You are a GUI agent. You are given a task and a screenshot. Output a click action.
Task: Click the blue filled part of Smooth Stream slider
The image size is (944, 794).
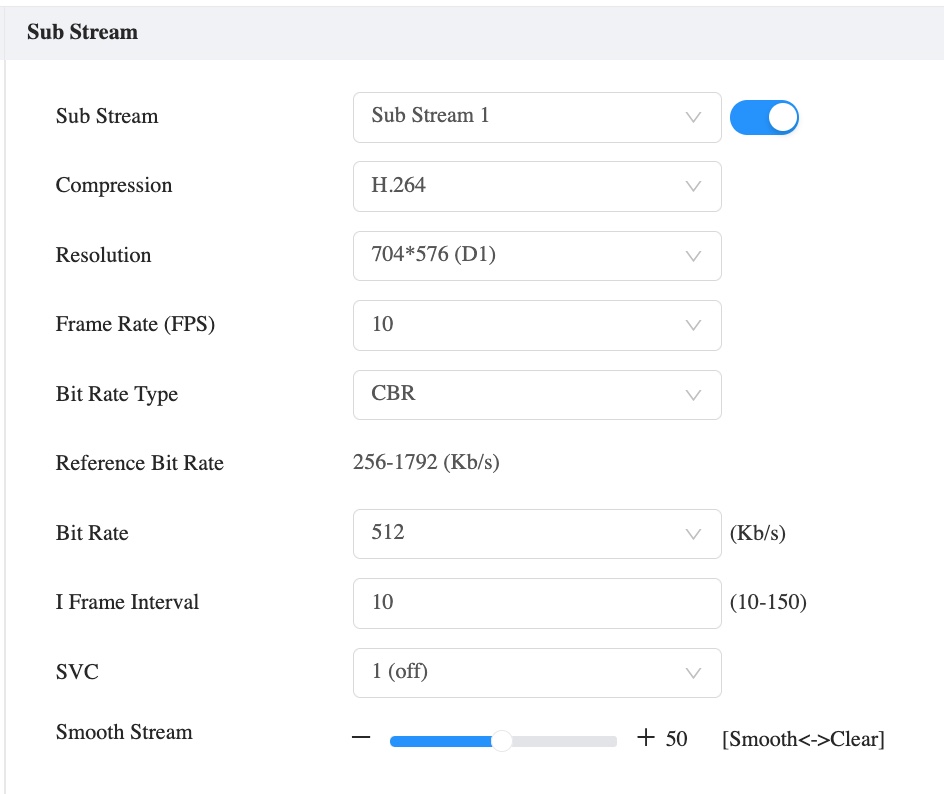coord(440,740)
